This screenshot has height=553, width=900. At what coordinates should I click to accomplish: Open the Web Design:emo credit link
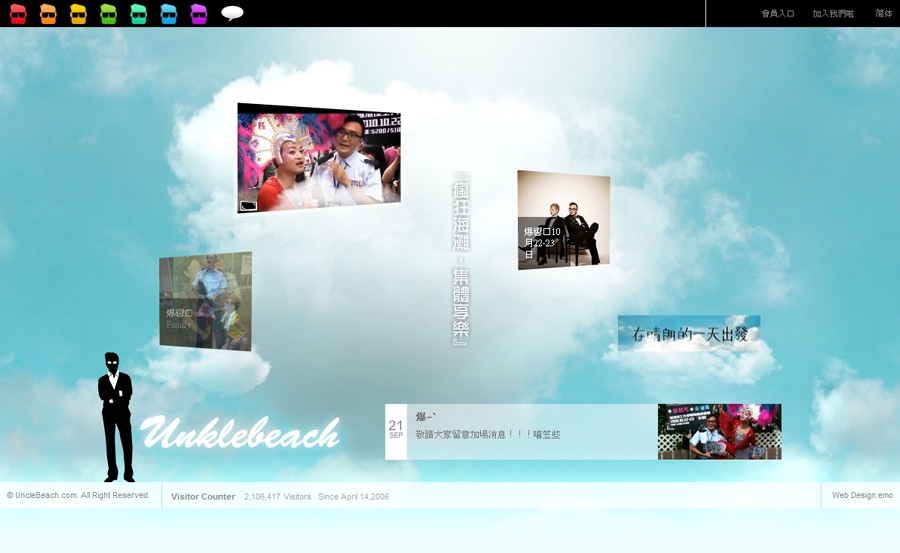click(x=862, y=495)
